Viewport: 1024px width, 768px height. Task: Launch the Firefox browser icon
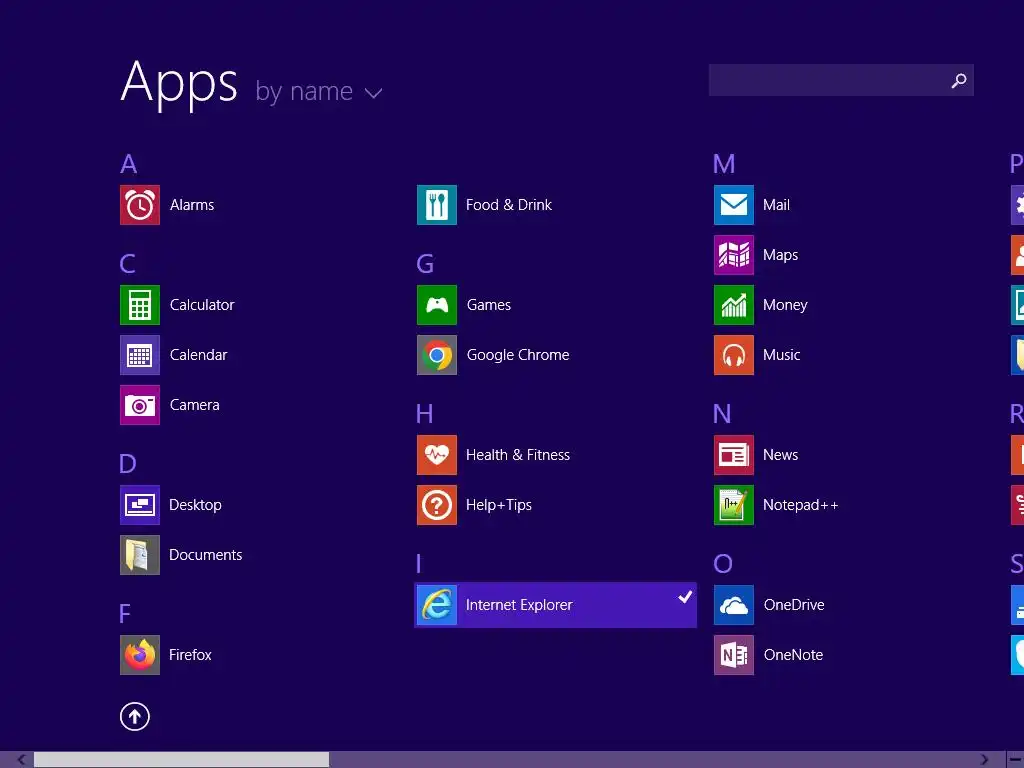[140, 655]
